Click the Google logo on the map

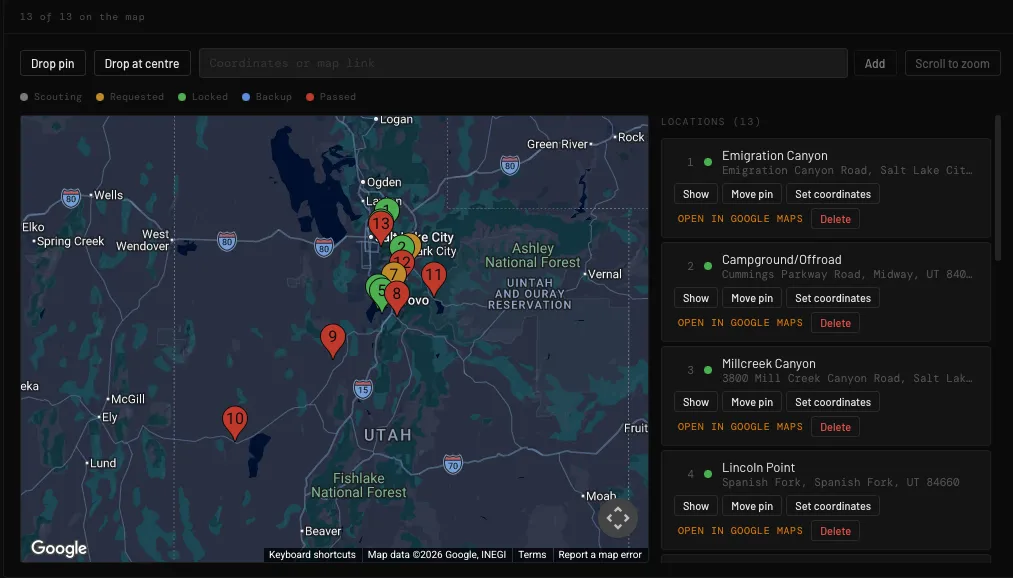(x=59, y=548)
